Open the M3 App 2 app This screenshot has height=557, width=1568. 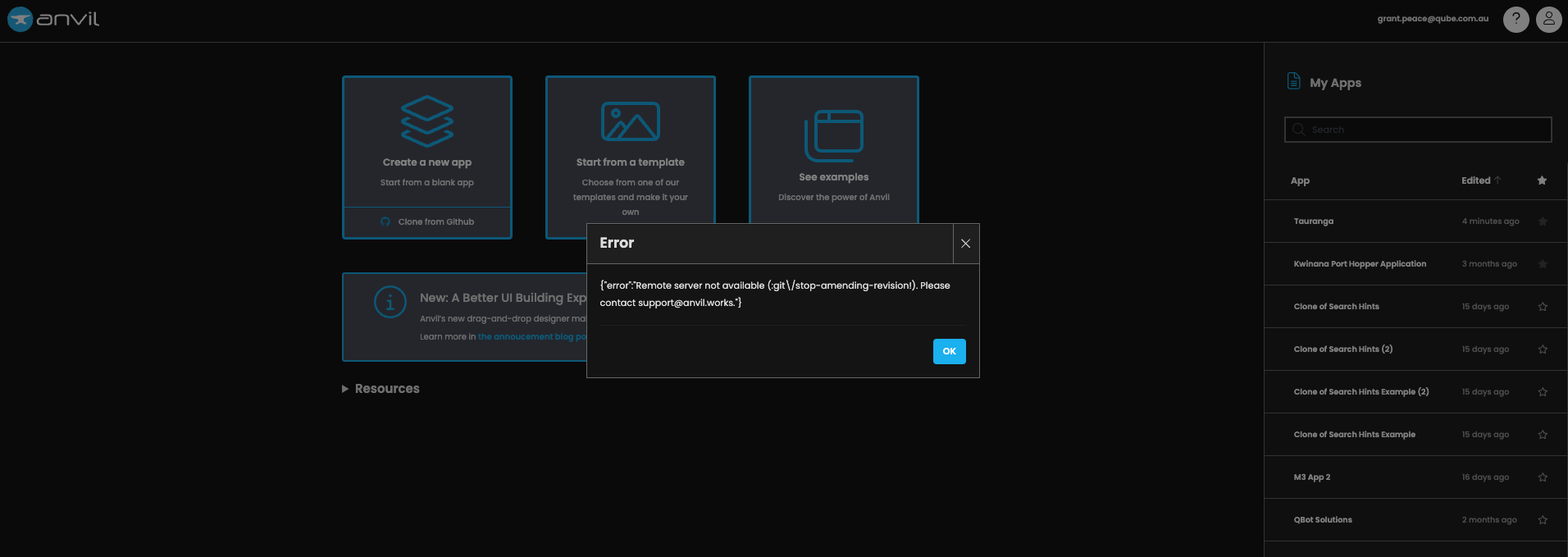[1312, 477]
